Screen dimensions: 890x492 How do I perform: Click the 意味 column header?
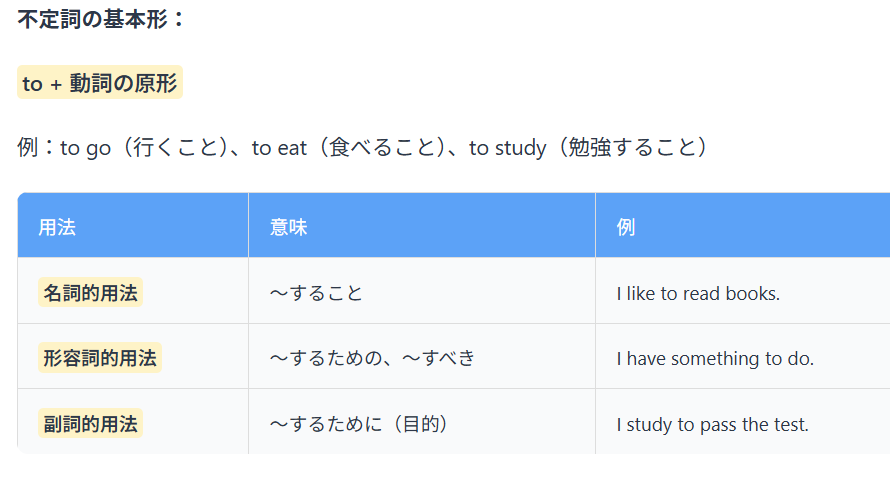(288, 227)
